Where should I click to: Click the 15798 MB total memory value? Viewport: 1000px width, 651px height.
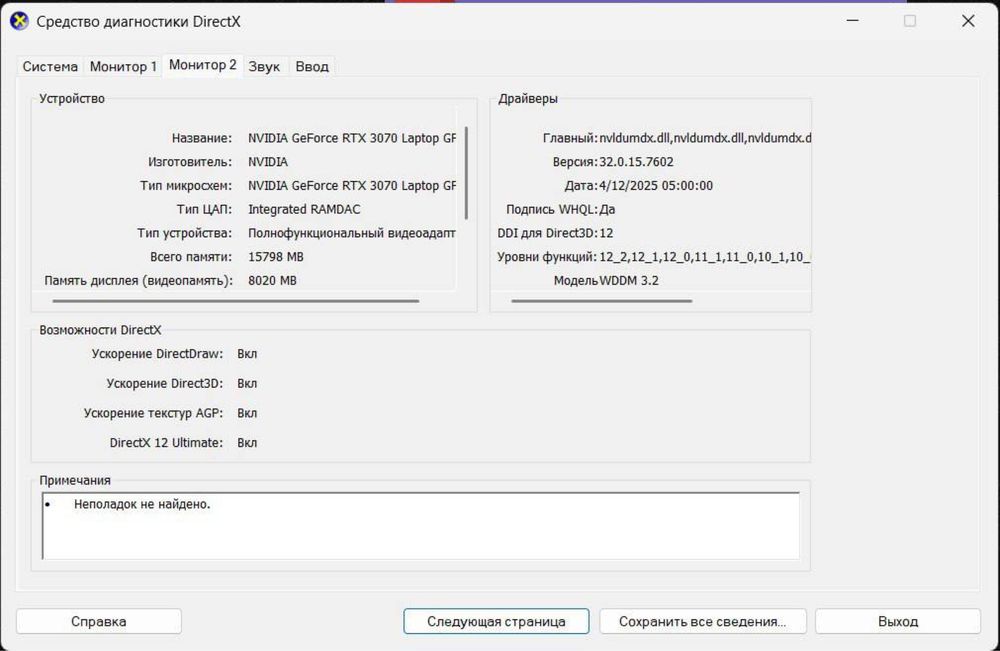point(276,257)
